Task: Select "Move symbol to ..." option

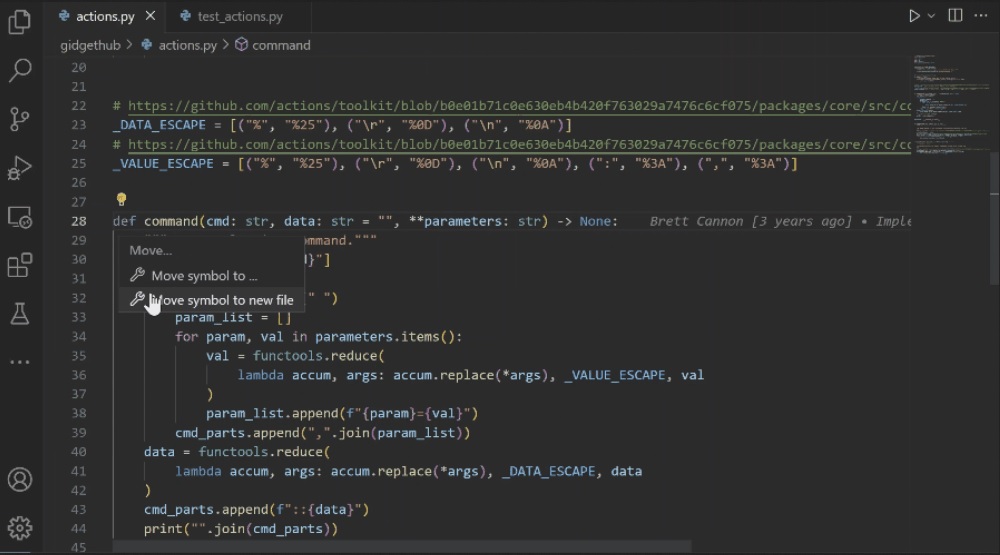Action: coord(204,275)
